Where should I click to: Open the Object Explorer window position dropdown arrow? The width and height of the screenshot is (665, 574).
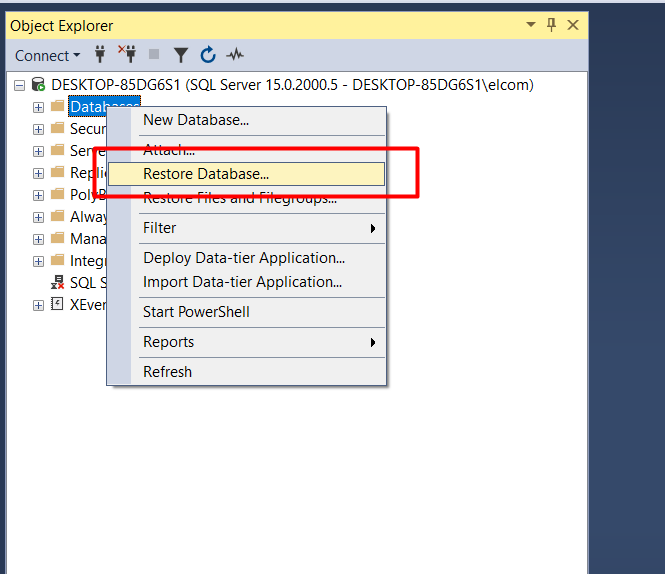530,25
